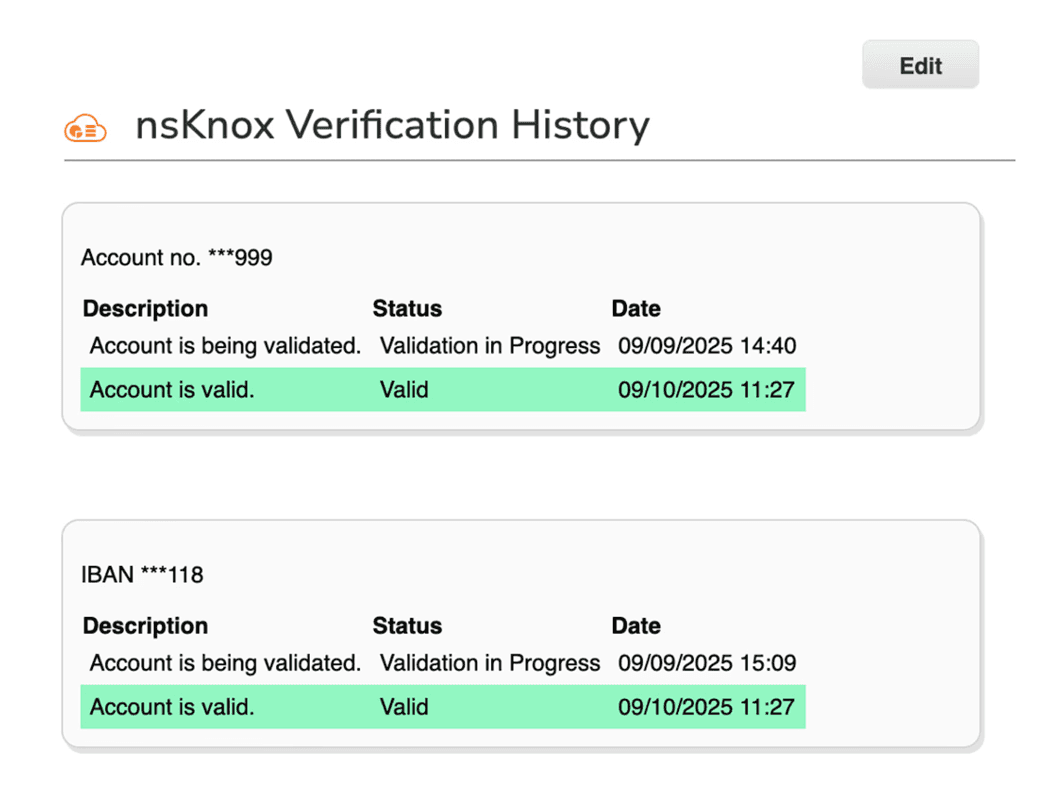
Task: Click the IBAN ***118 label
Action: pos(142,574)
